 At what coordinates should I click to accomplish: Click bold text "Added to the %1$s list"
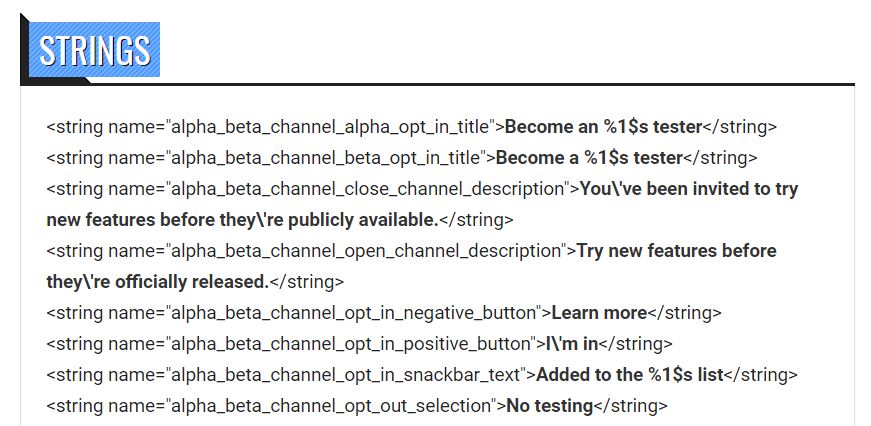[629, 375]
